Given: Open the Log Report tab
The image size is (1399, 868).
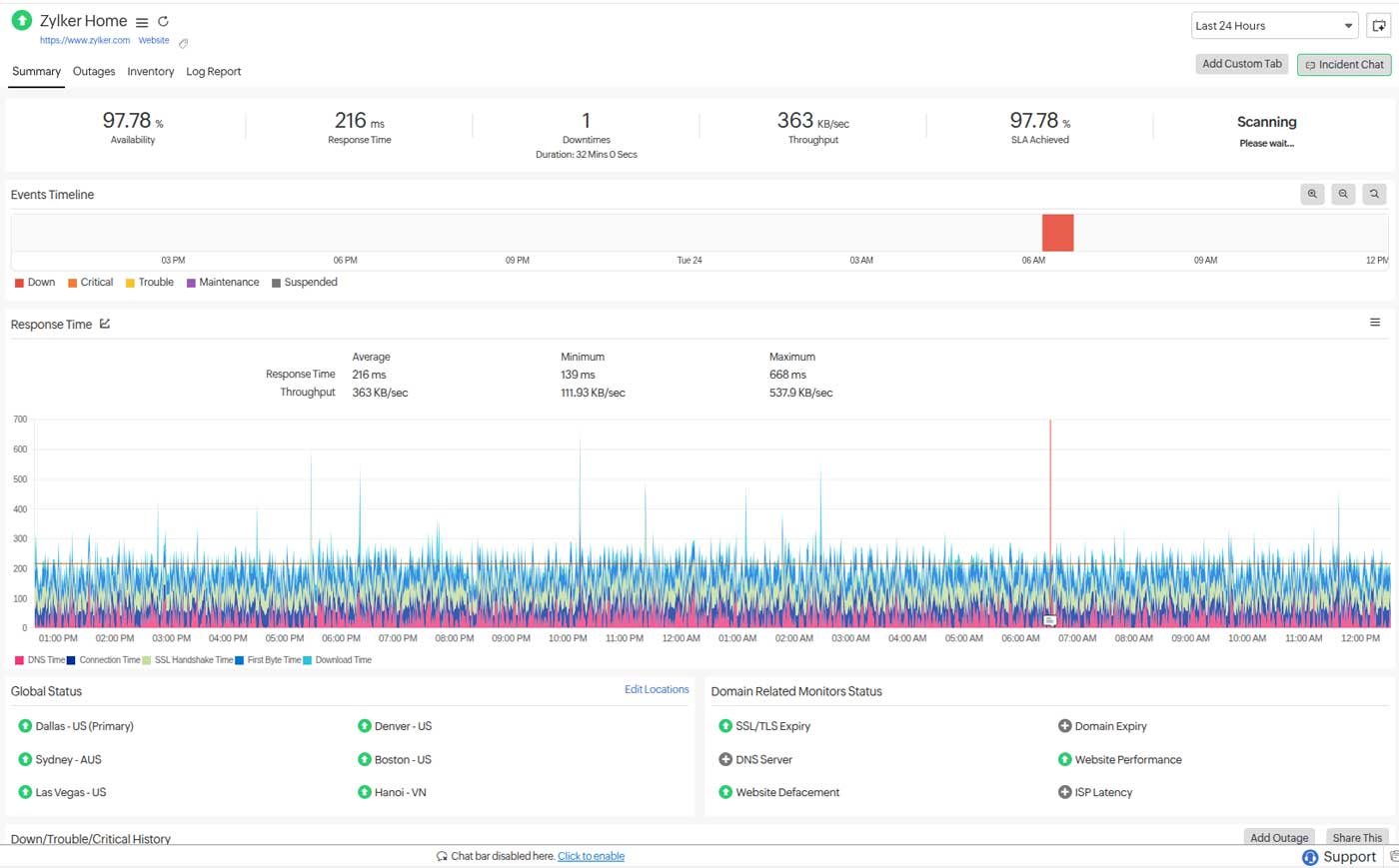Looking at the screenshot, I should point(213,71).
